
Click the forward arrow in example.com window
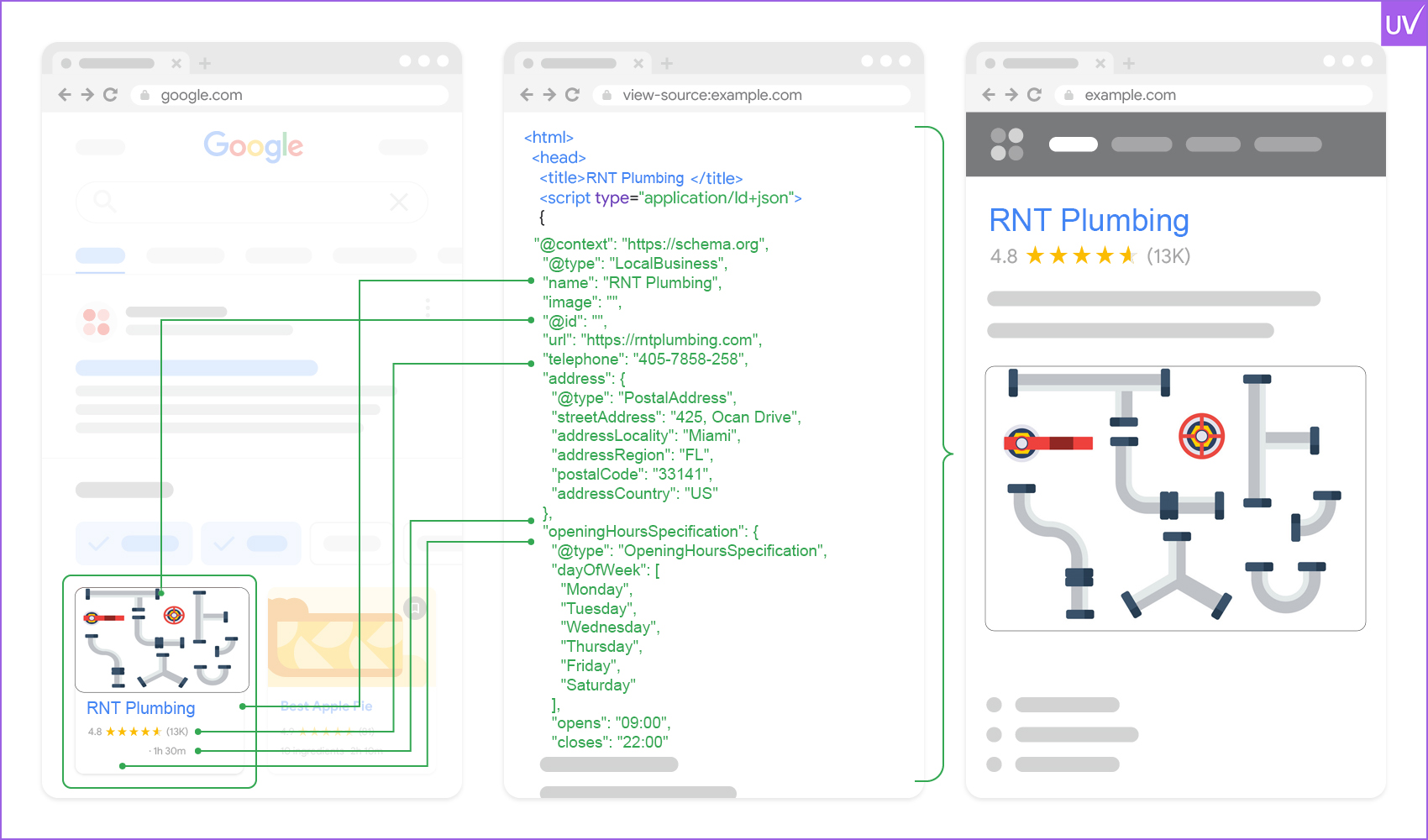[x=1011, y=95]
